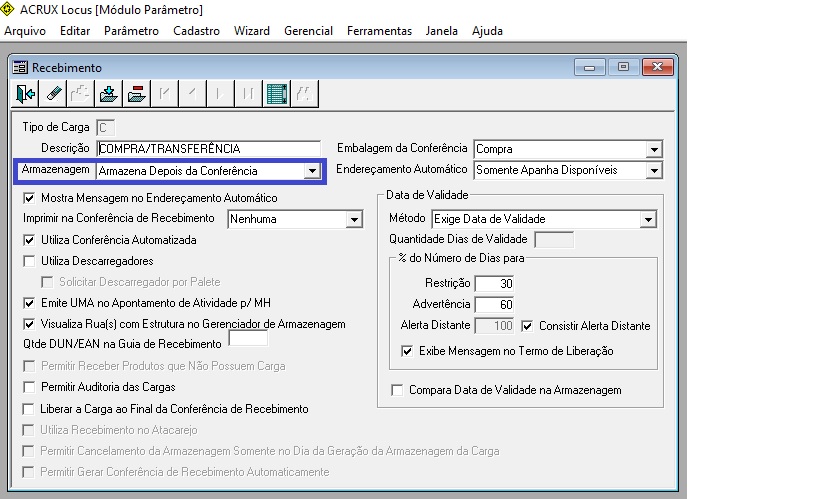Click the teal list grid toolbar icon

(277, 94)
